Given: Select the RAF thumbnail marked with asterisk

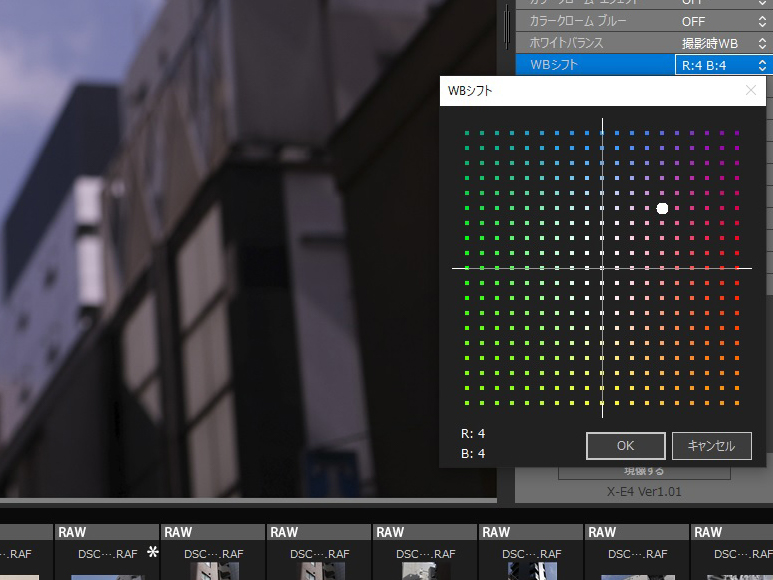Looking at the screenshot, I should [106, 552].
